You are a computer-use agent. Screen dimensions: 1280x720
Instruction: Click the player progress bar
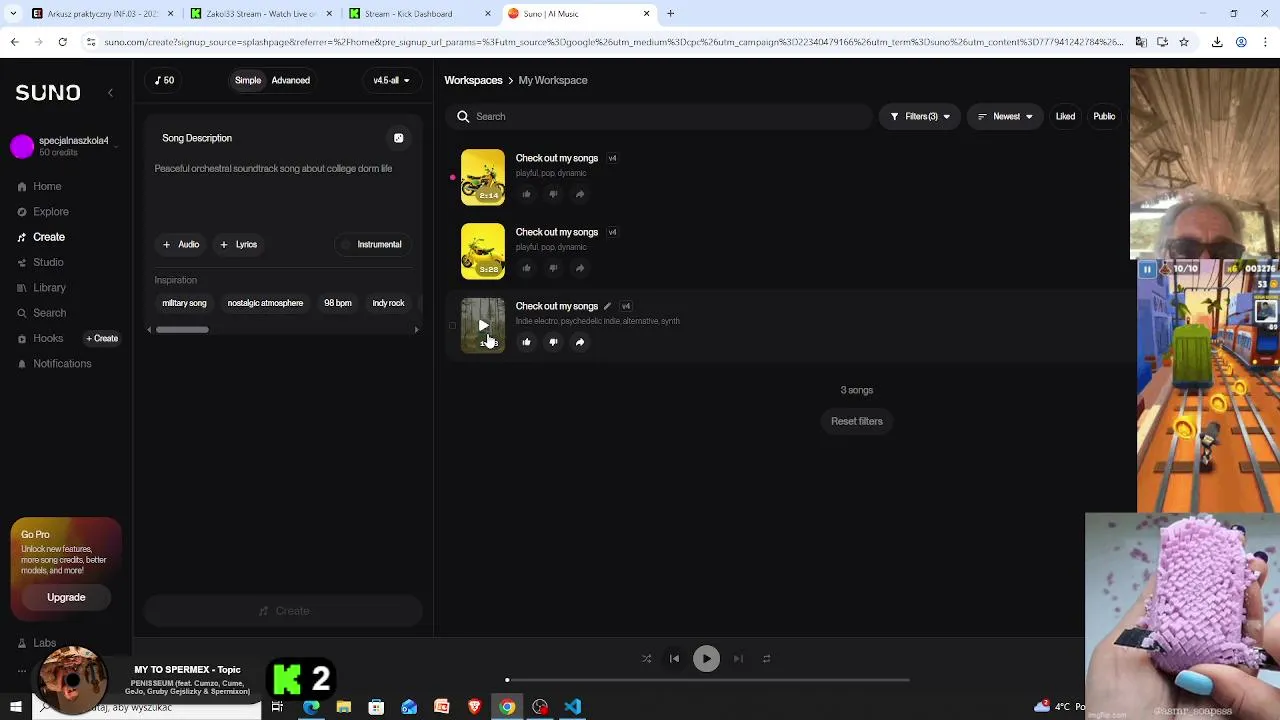(707, 680)
